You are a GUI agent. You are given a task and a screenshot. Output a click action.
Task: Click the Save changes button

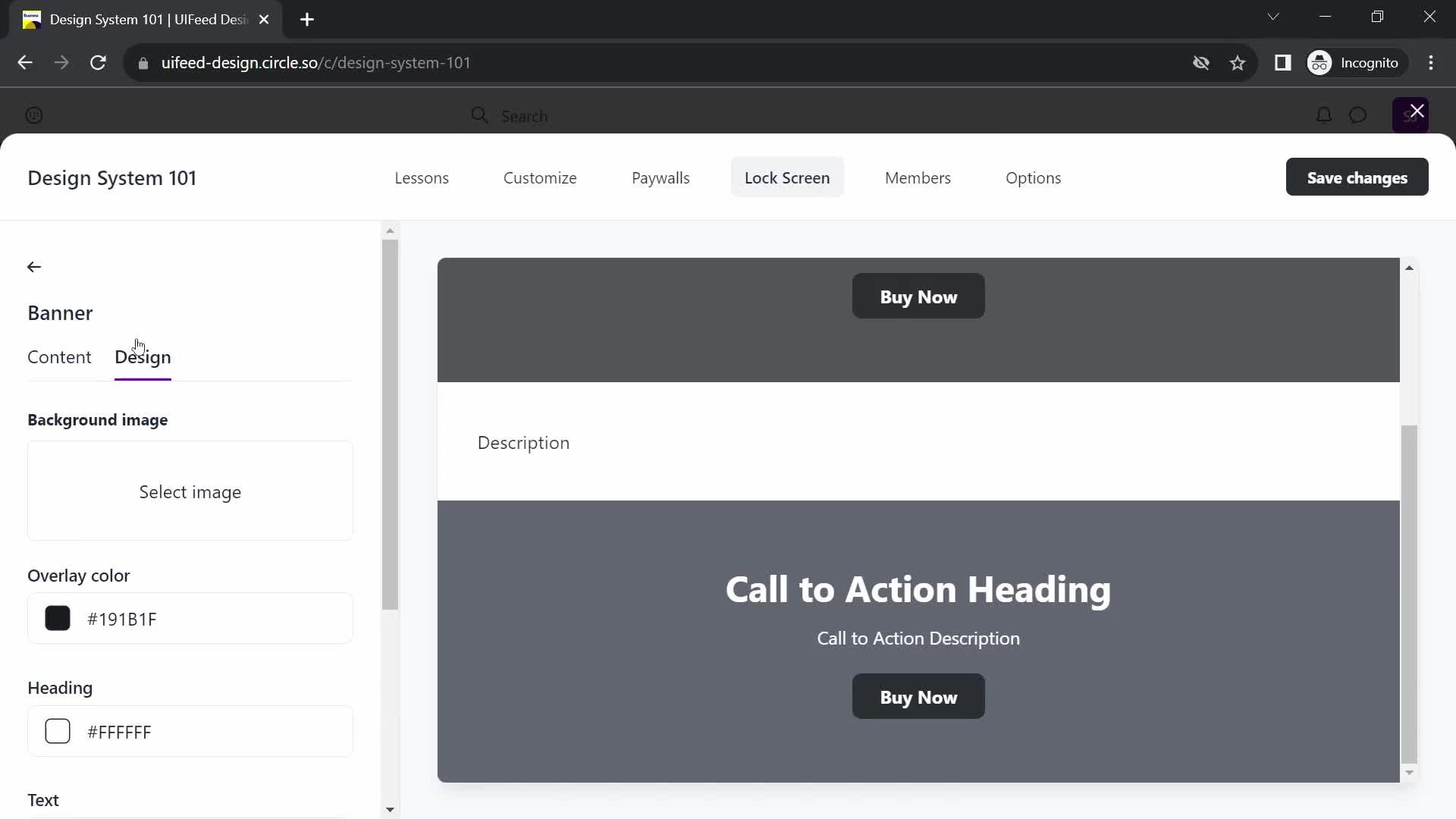click(1357, 177)
